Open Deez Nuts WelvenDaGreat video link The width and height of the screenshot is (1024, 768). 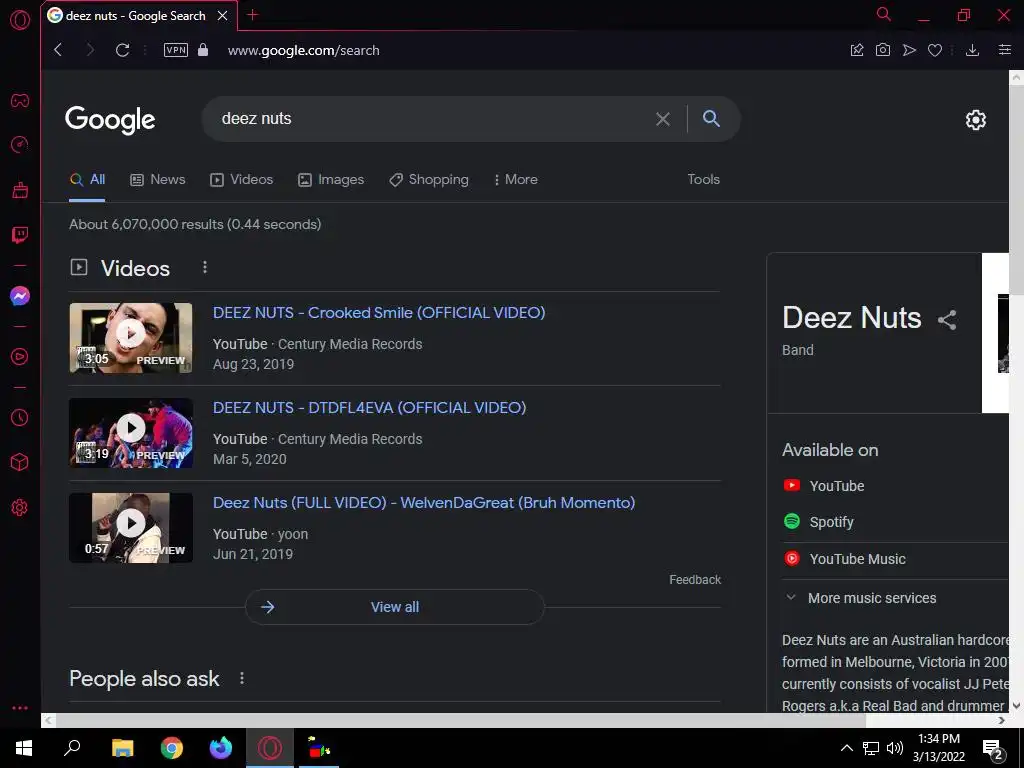(424, 503)
